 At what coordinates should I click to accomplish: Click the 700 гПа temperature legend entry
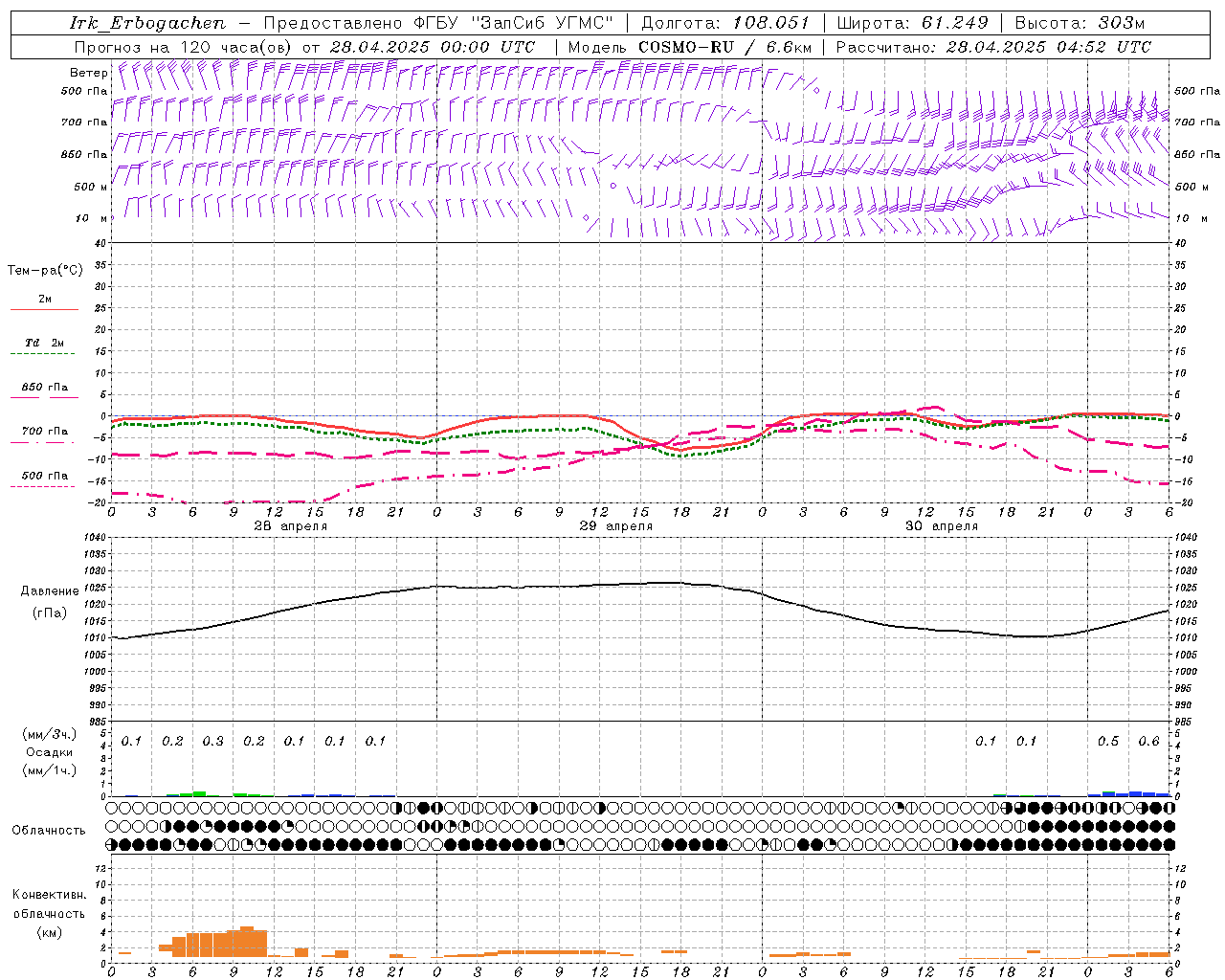coord(44,435)
